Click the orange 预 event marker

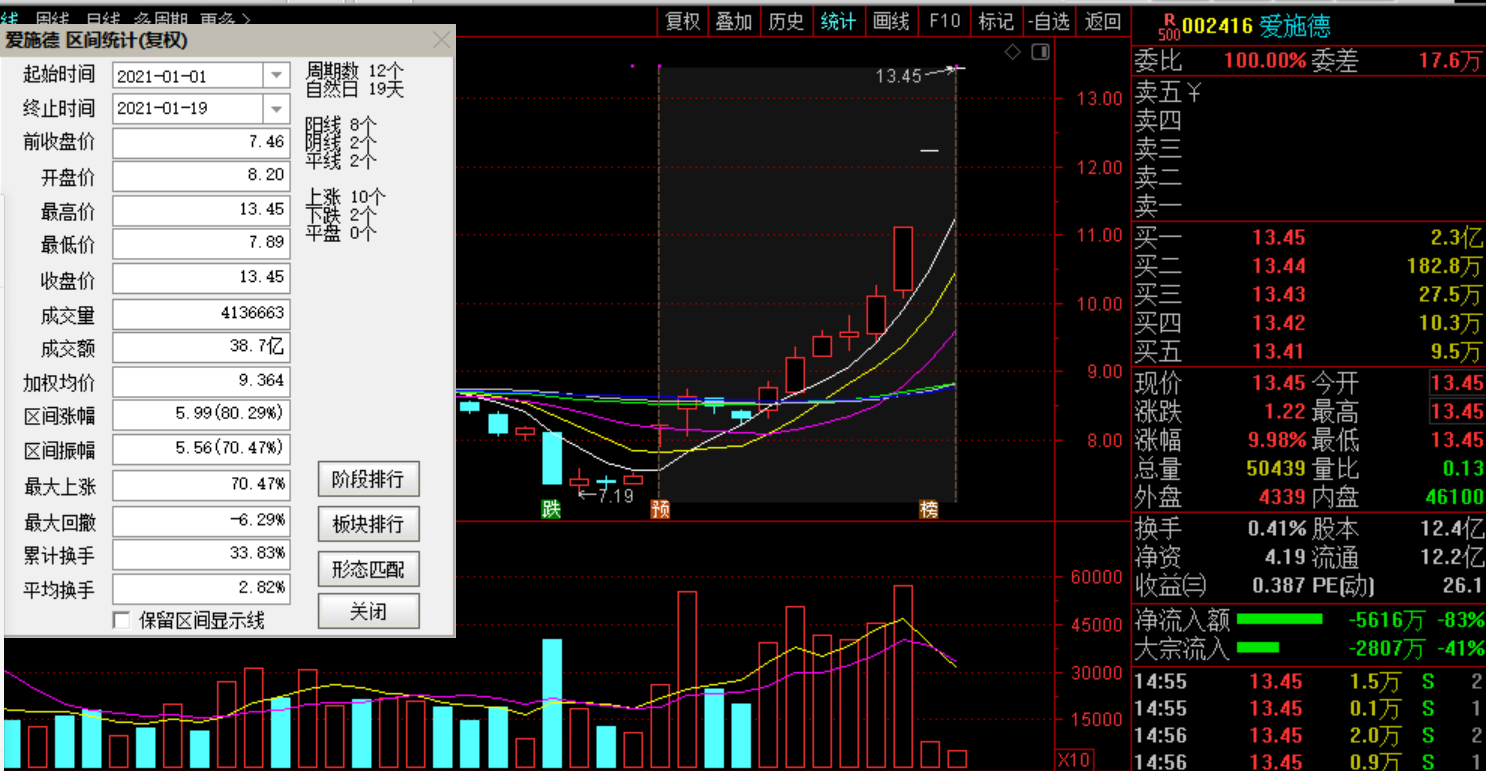(x=660, y=509)
